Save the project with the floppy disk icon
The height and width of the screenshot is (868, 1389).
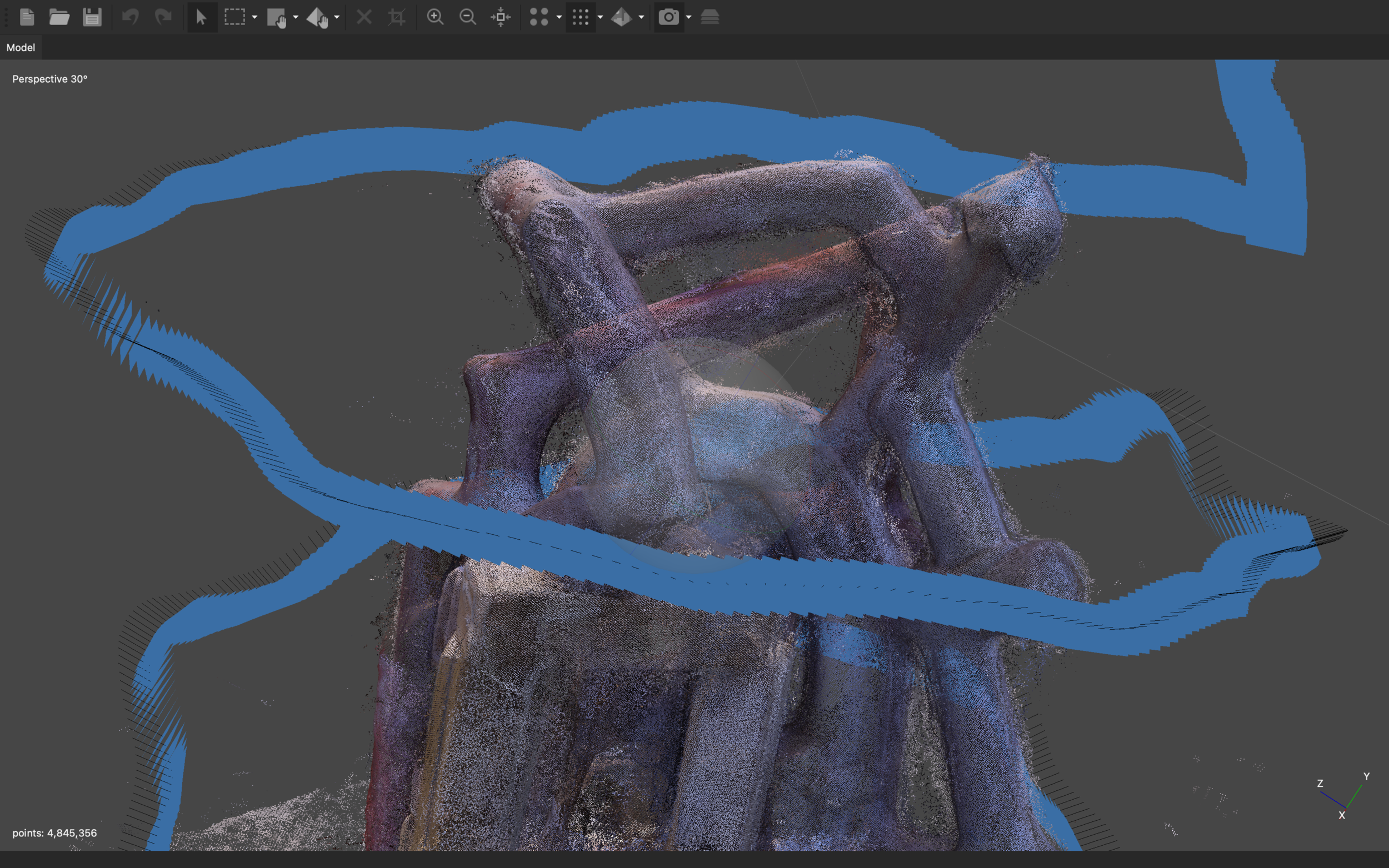click(x=92, y=17)
